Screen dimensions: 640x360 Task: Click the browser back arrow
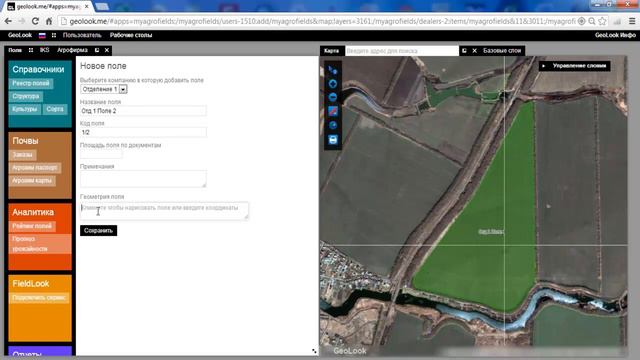click(8, 21)
